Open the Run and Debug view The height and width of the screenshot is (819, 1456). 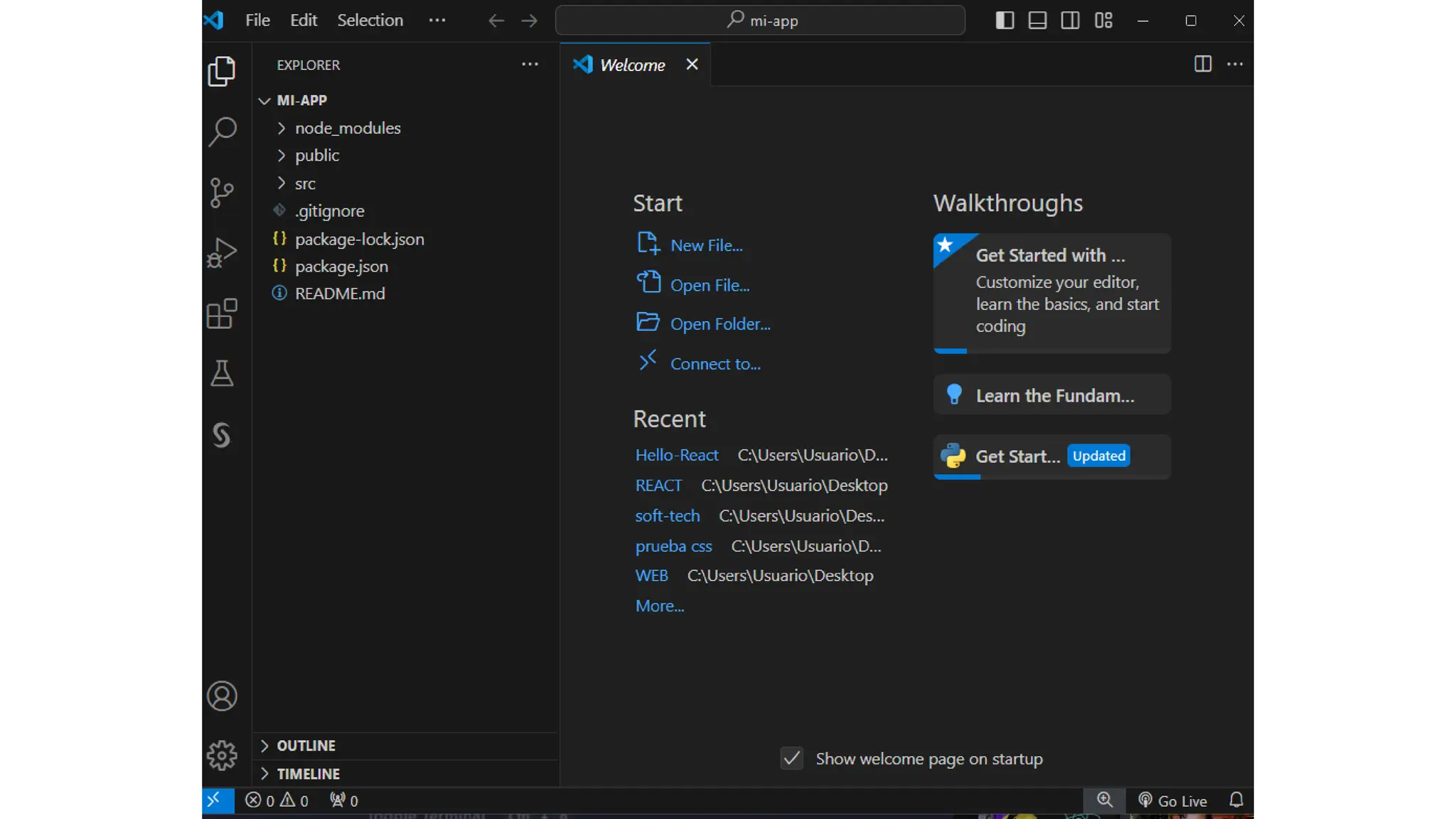(222, 252)
